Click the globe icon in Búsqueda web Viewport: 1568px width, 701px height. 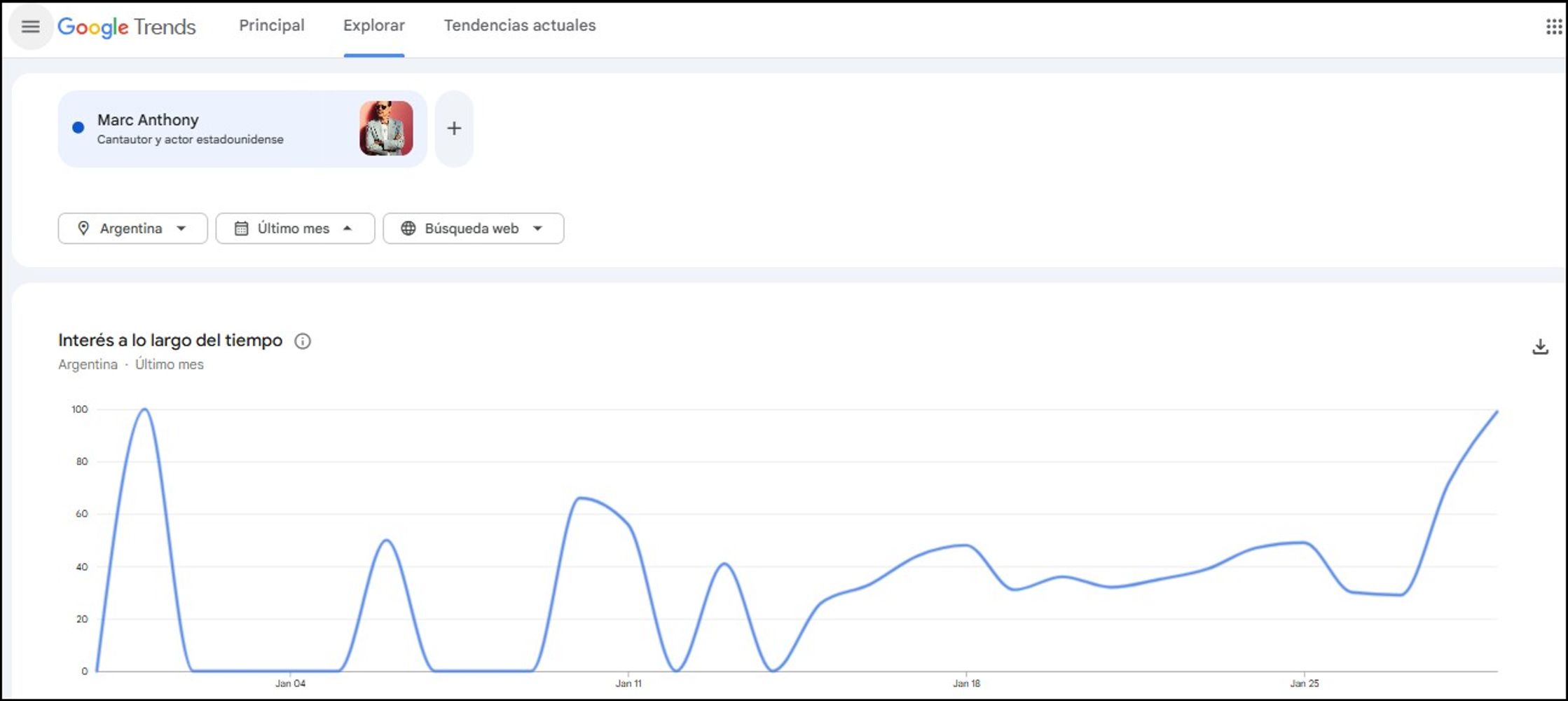pos(408,229)
